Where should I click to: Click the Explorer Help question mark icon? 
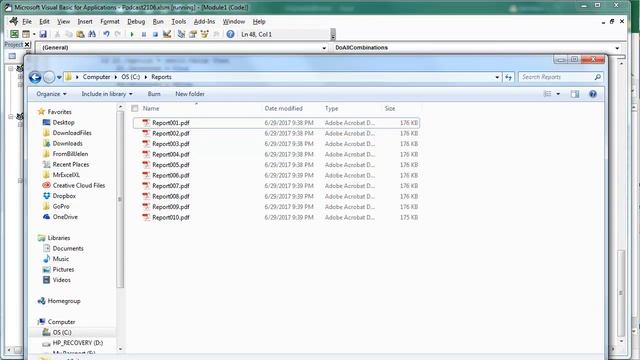coord(593,94)
